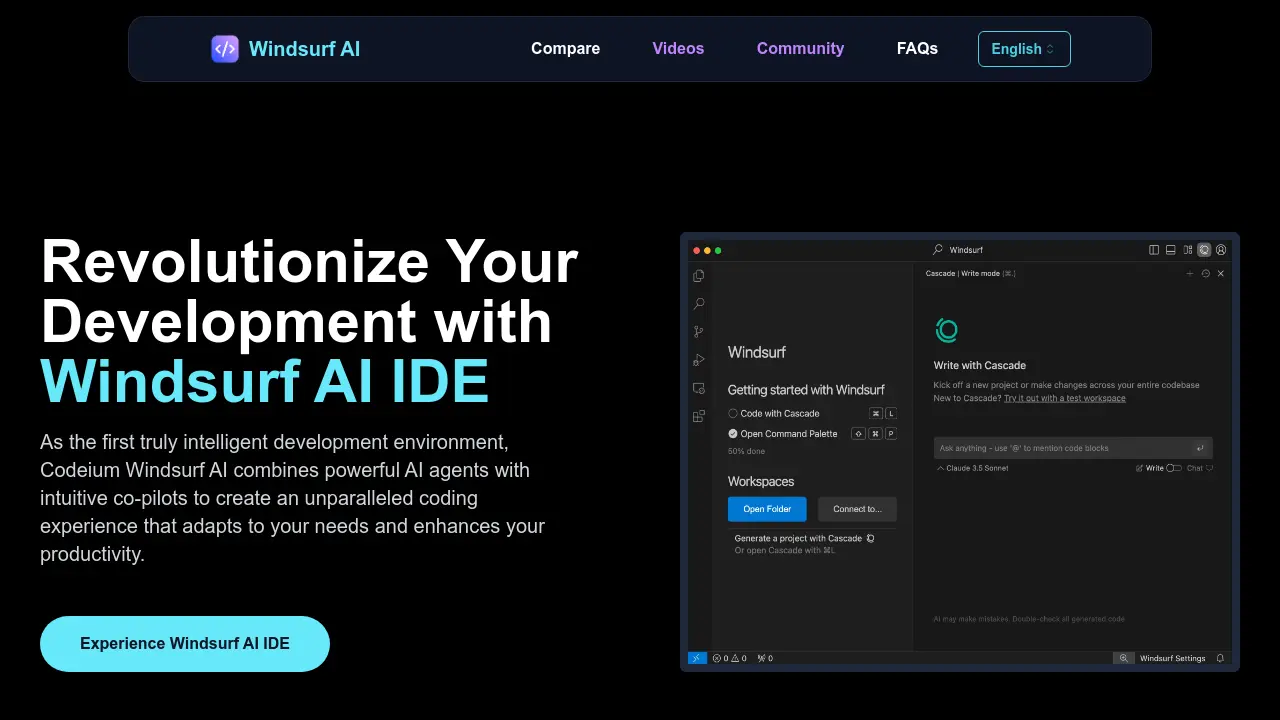Click the green Cascade logo in the panel
1280x720 pixels.
pos(946,330)
